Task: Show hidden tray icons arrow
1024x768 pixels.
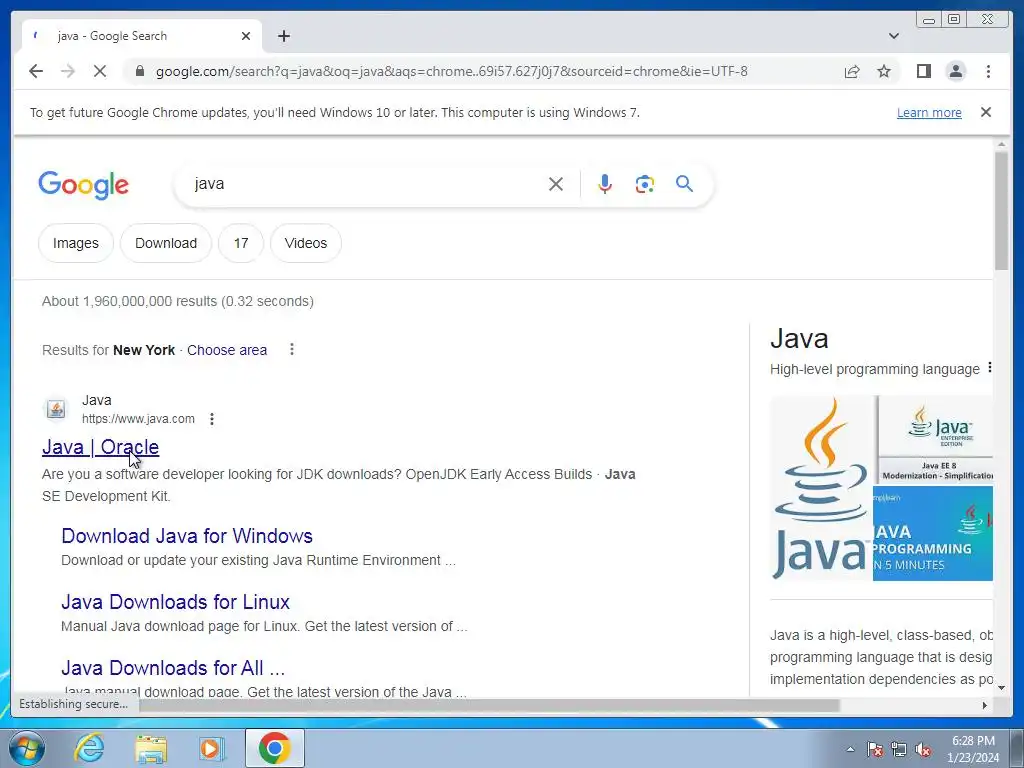Action: tap(850, 749)
